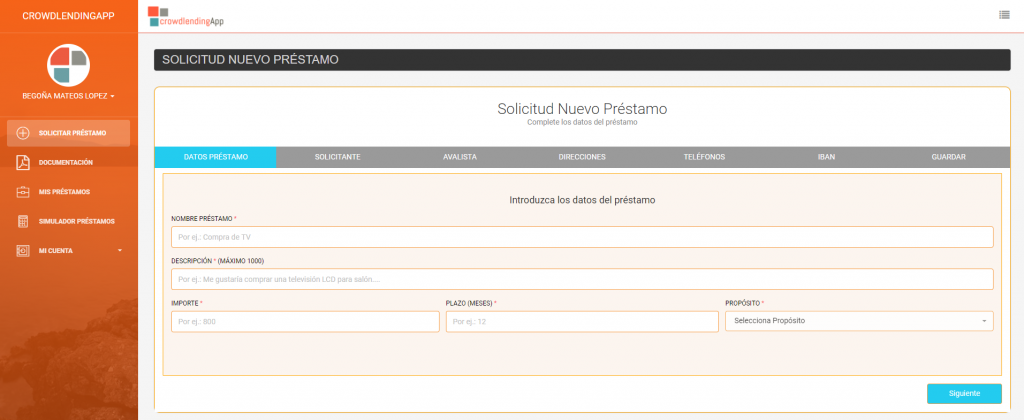This screenshot has height=420, width=1024.
Task: Click the Solicitar Préstamo plus icon
Action: [23, 133]
